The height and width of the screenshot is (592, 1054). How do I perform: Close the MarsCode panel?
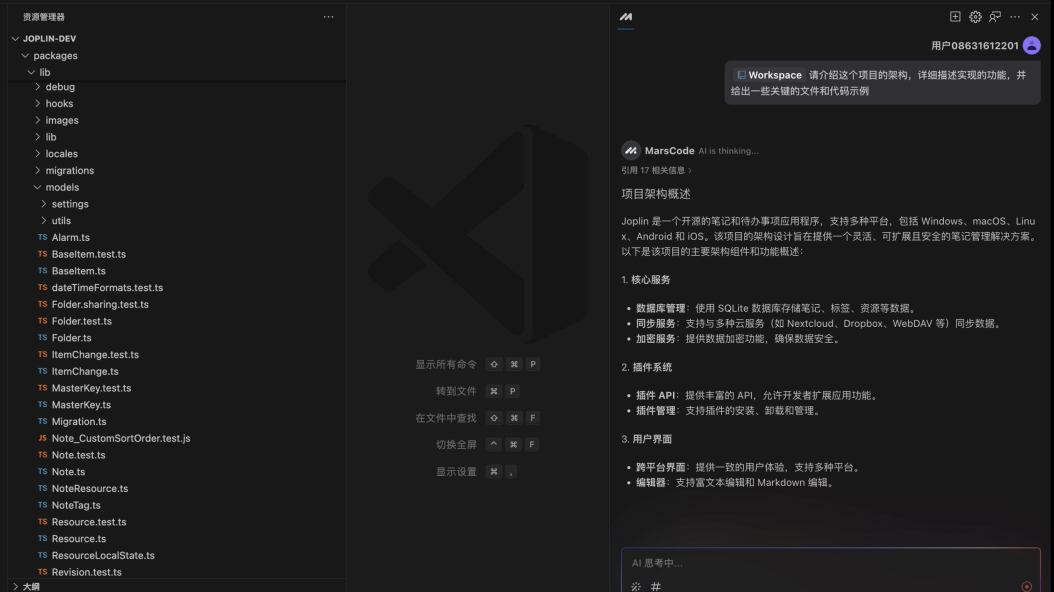click(x=1035, y=17)
